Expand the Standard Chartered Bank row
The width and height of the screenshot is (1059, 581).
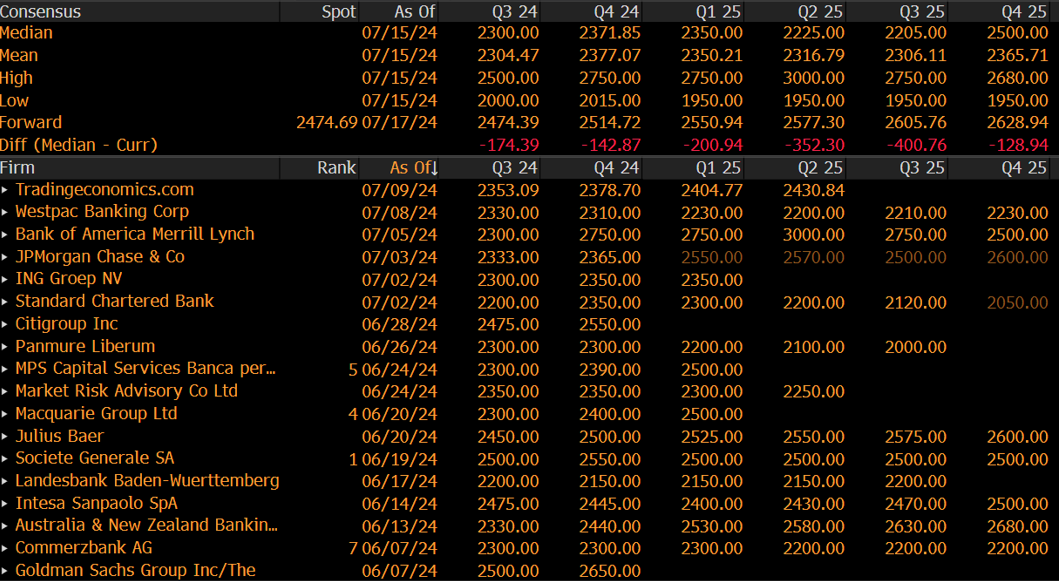tap(5, 302)
